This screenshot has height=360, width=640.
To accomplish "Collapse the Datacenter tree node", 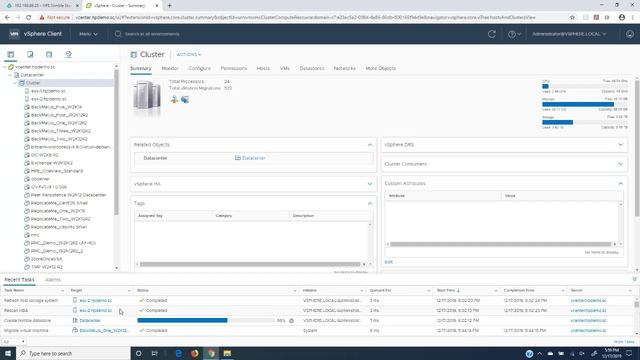I will 10,75.
